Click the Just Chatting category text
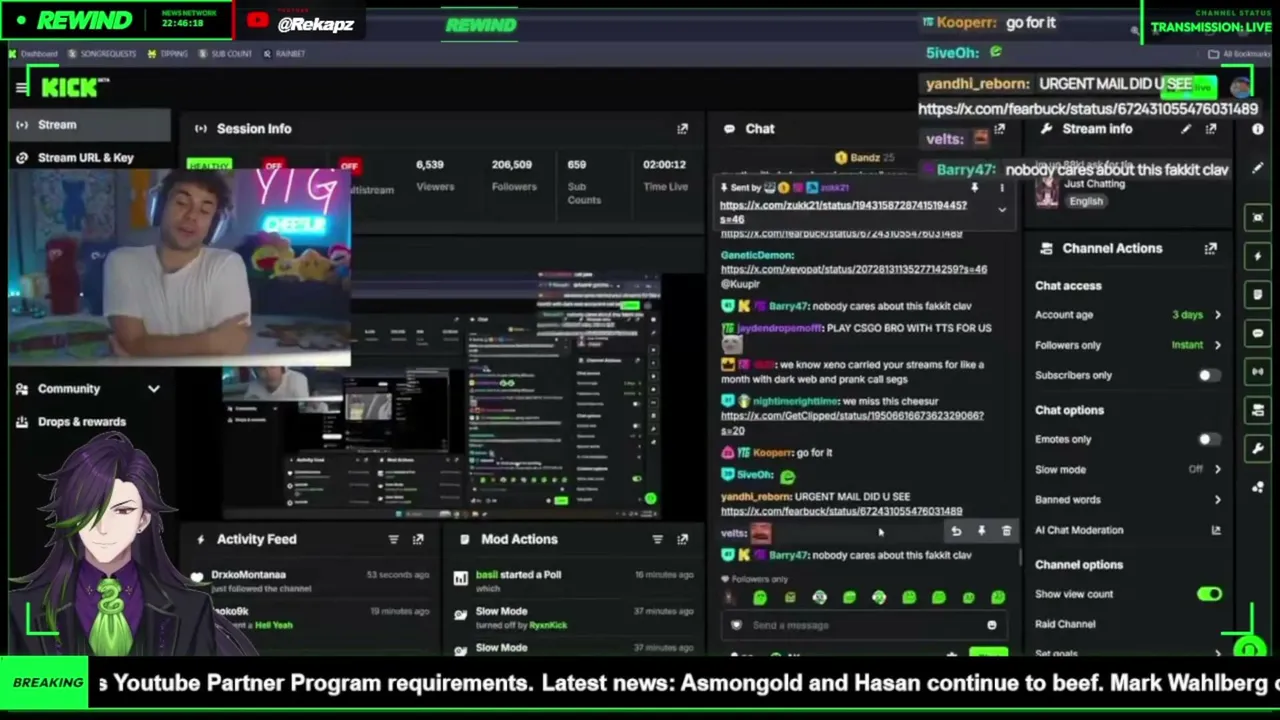This screenshot has height=720, width=1280. click(1095, 185)
